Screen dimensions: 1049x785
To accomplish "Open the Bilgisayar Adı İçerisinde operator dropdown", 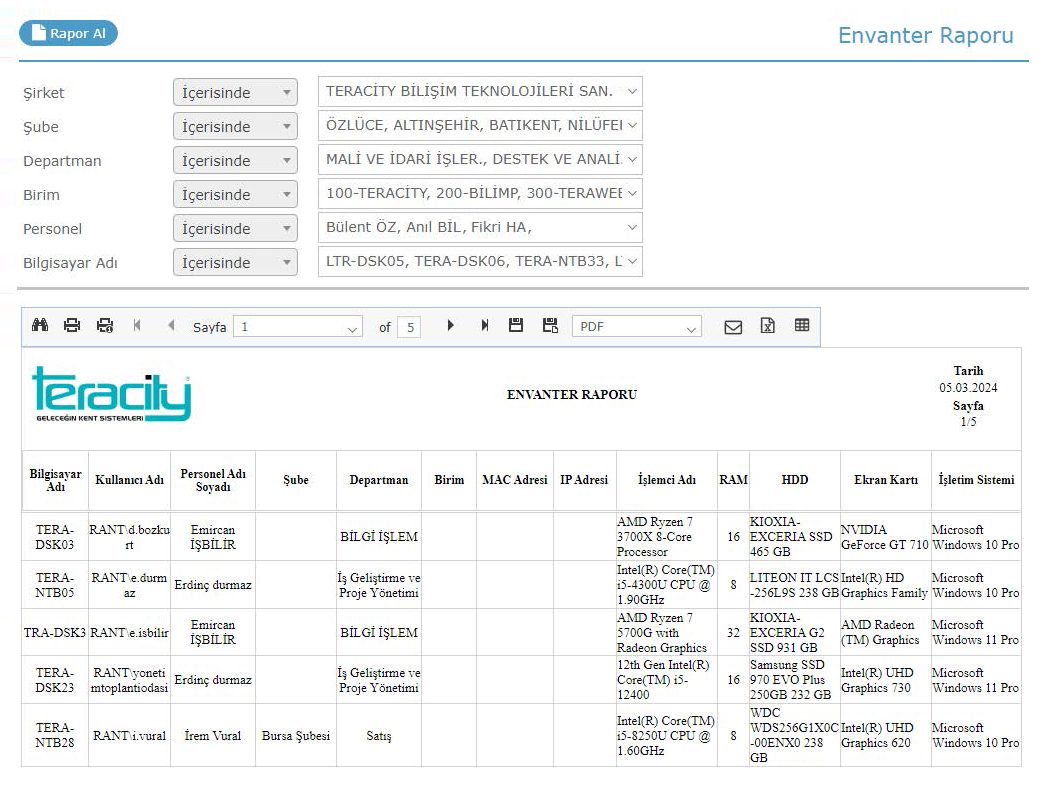I will point(235,263).
